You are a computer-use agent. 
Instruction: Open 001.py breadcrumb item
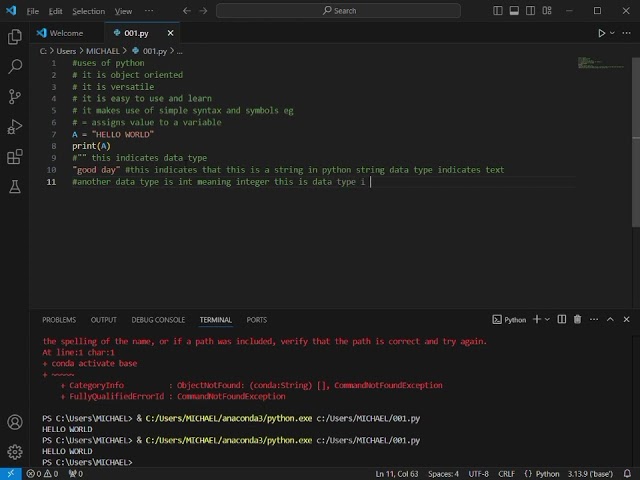[x=150, y=51]
